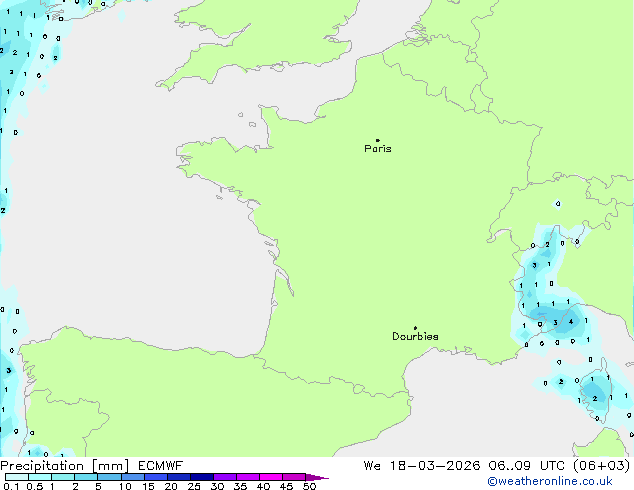This screenshot has width=634, height=490.
Task: Select the Dourbies location marker dot
Action: pos(415,328)
